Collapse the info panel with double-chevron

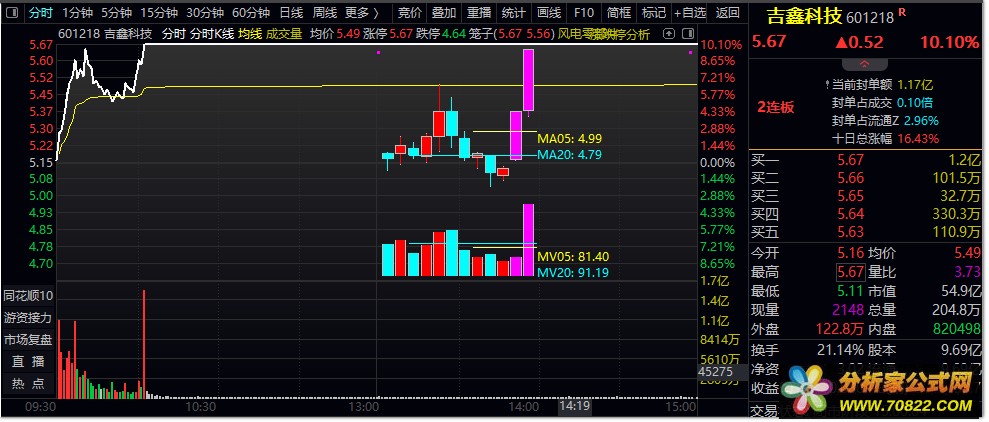point(864,64)
